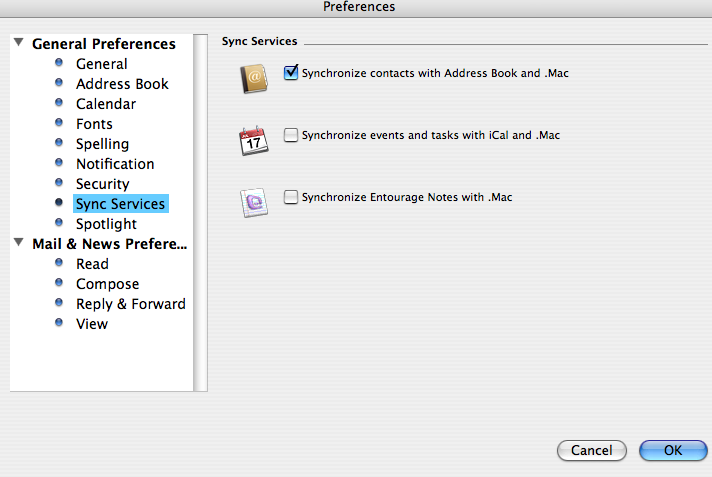Enable Synchronize Entourage Notes with .Mac
The image size is (712, 477).
[x=291, y=197]
